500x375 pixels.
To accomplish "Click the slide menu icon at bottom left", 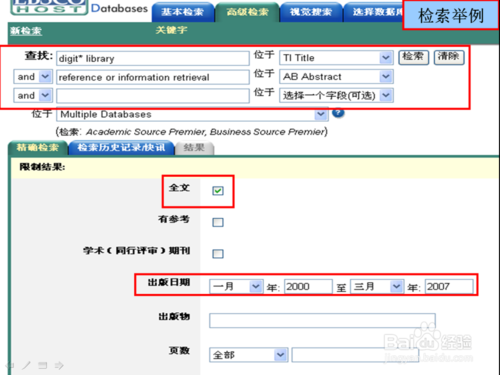I will coord(42,365).
